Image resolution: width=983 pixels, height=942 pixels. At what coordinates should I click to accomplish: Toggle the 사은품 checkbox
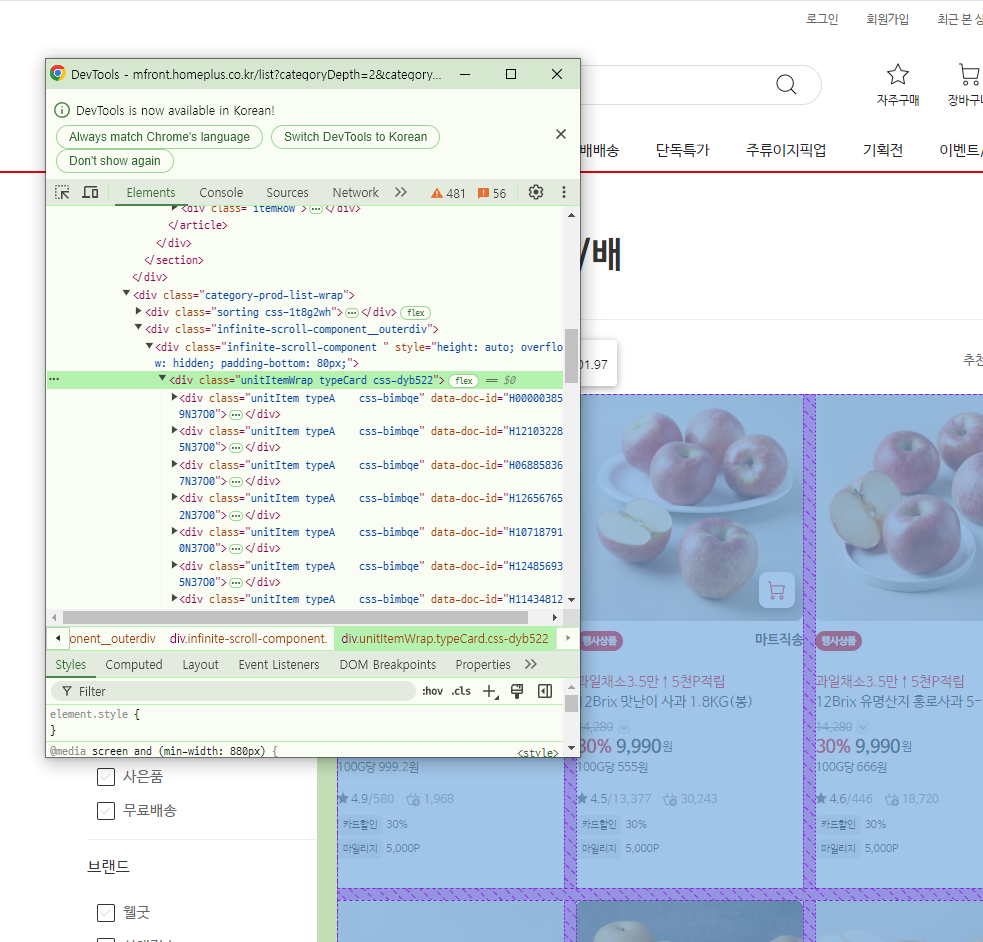pyautogui.click(x=106, y=777)
